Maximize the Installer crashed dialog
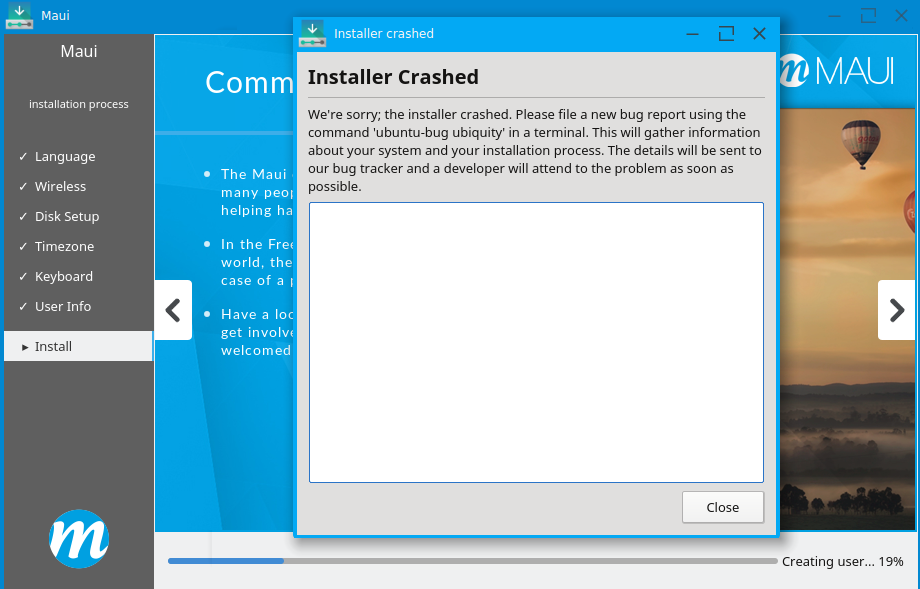920x589 pixels. click(726, 33)
